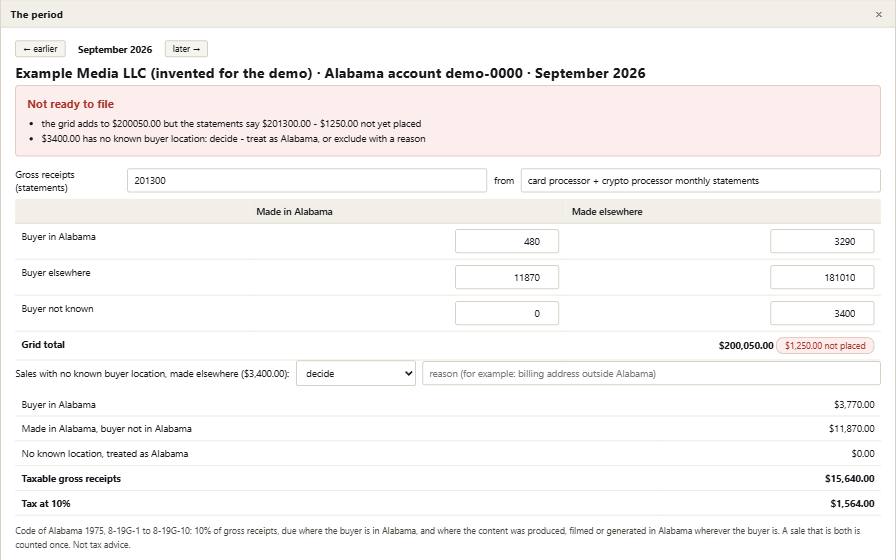Image resolution: width=896 pixels, height=560 pixels.
Task: Go to the earlier period
Action: click(40, 49)
